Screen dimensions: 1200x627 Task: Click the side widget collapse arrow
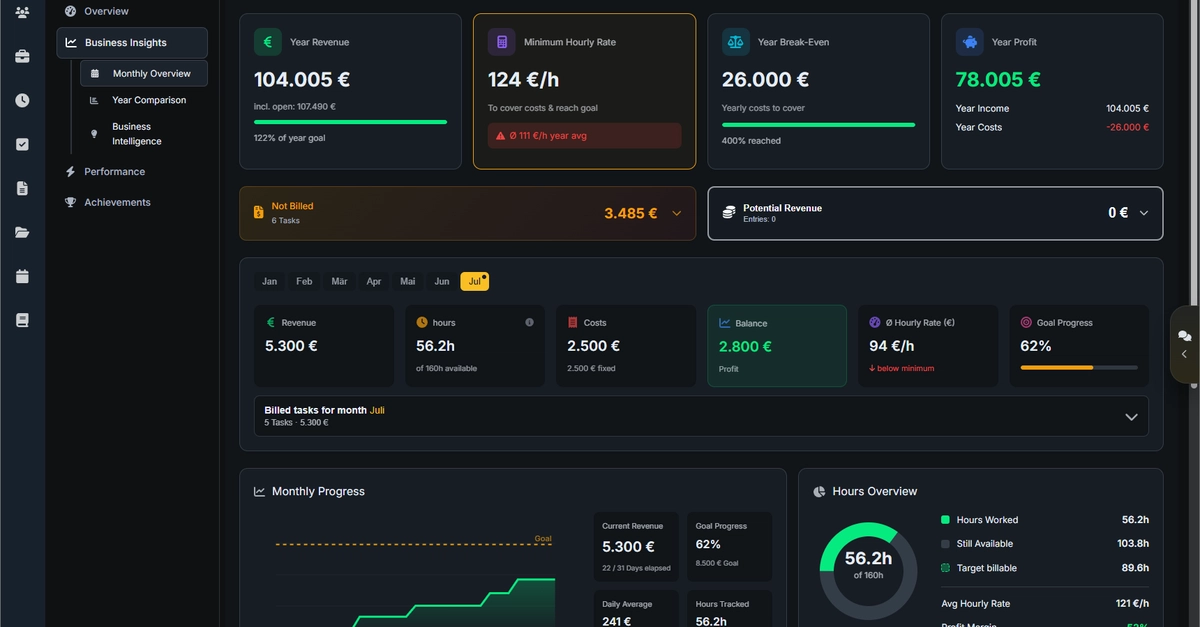click(x=1184, y=354)
